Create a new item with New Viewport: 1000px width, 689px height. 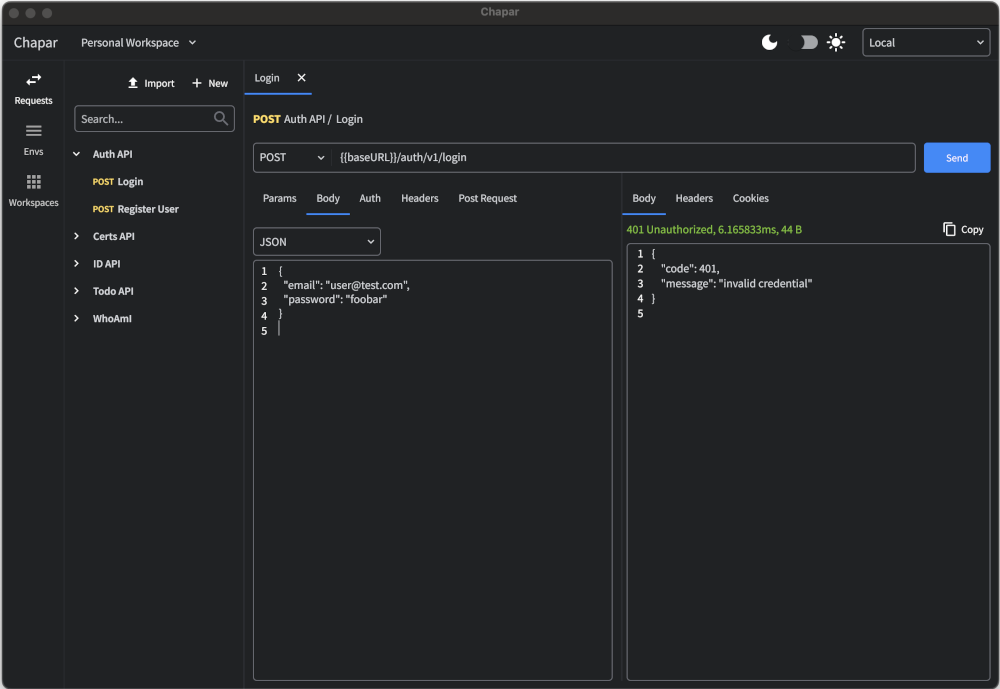point(210,83)
